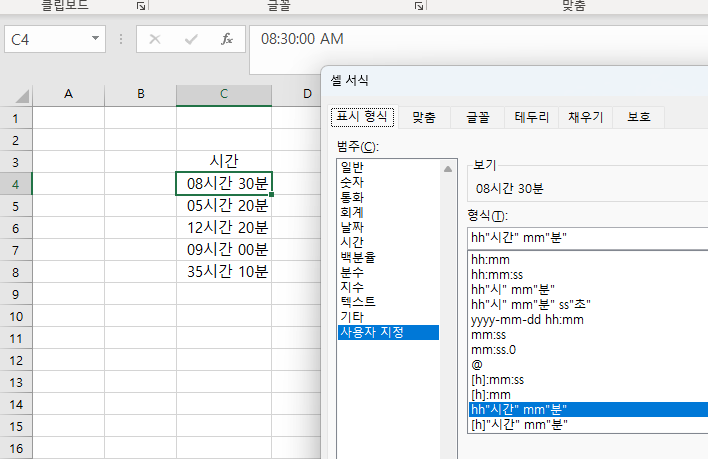Select 사용자 지정 category

pos(388,332)
